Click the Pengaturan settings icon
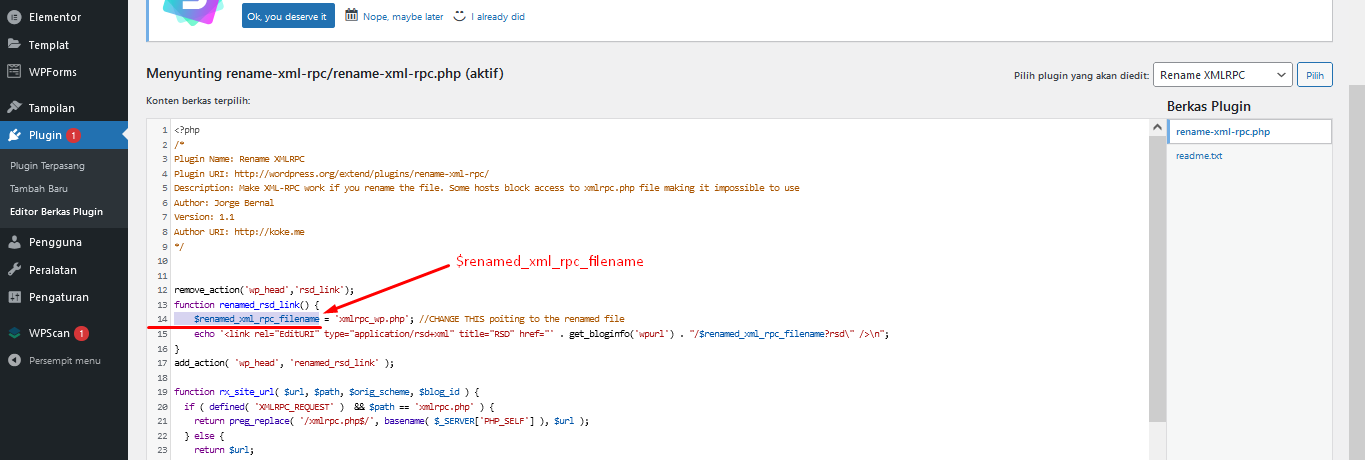Screen dimensions: 1365x460 click(14, 297)
